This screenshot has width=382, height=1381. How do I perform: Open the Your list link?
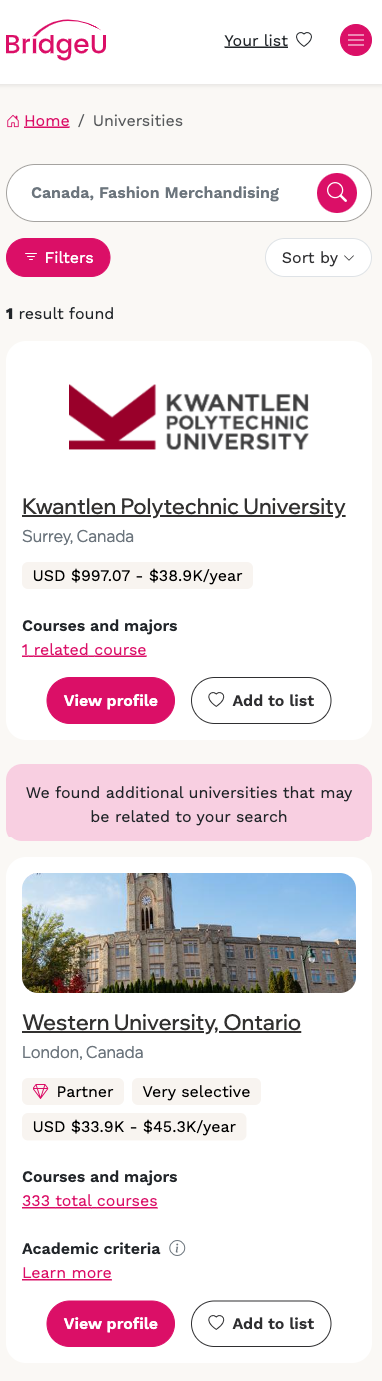tap(256, 40)
